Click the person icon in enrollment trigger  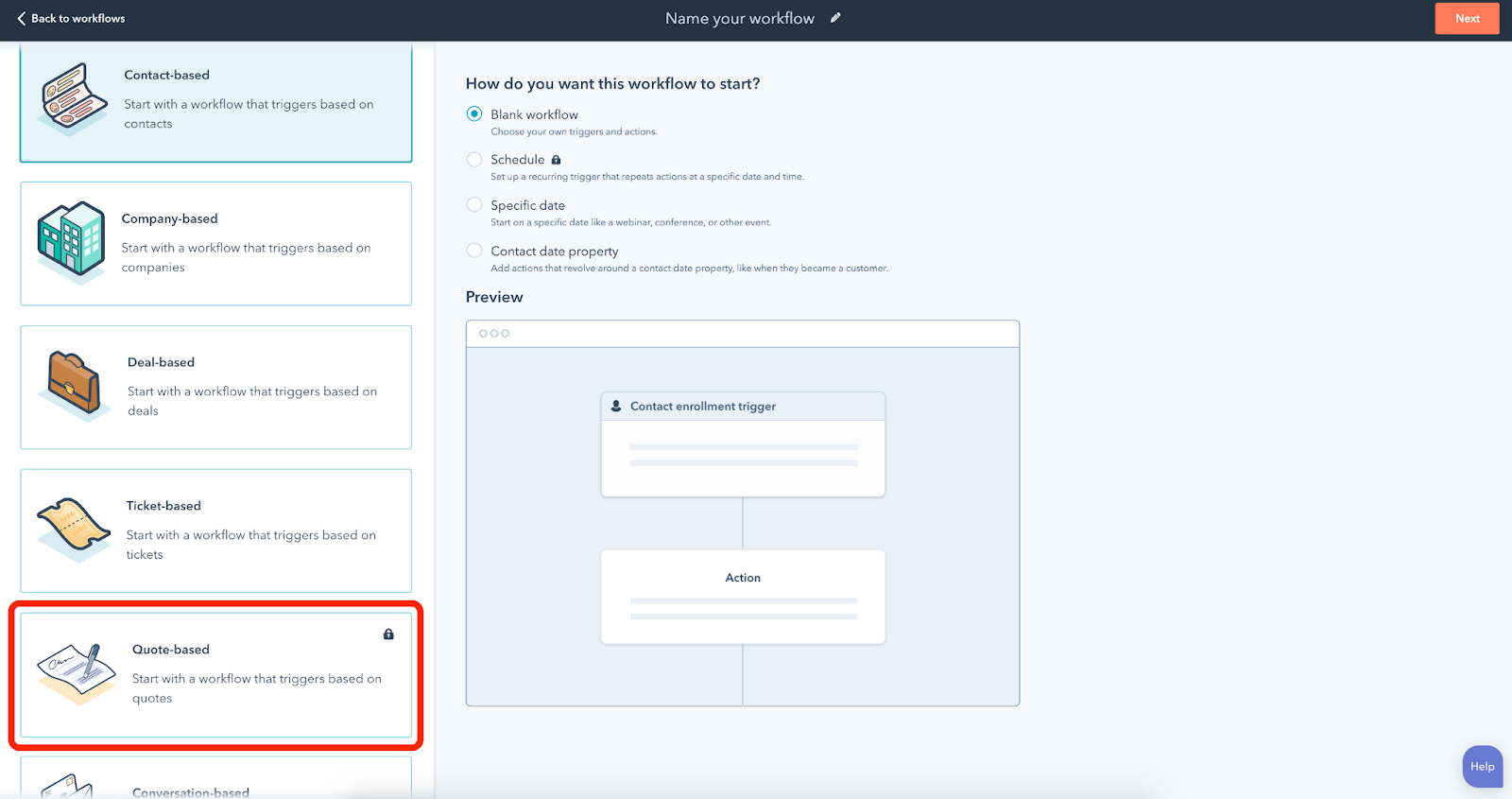click(x=616, y=406)
